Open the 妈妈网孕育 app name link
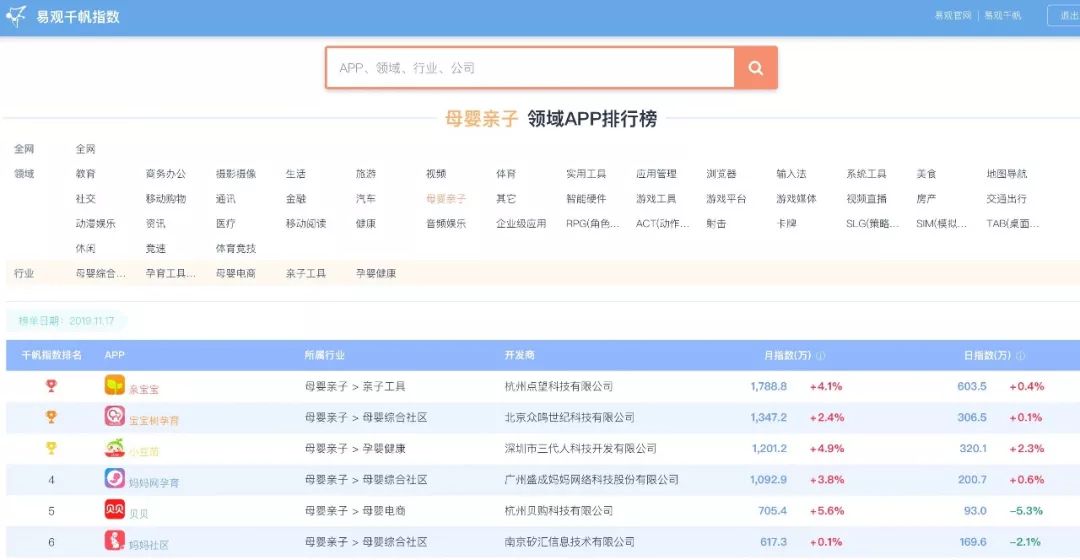This screenshot has height=560, width=1080. [154, 483]
